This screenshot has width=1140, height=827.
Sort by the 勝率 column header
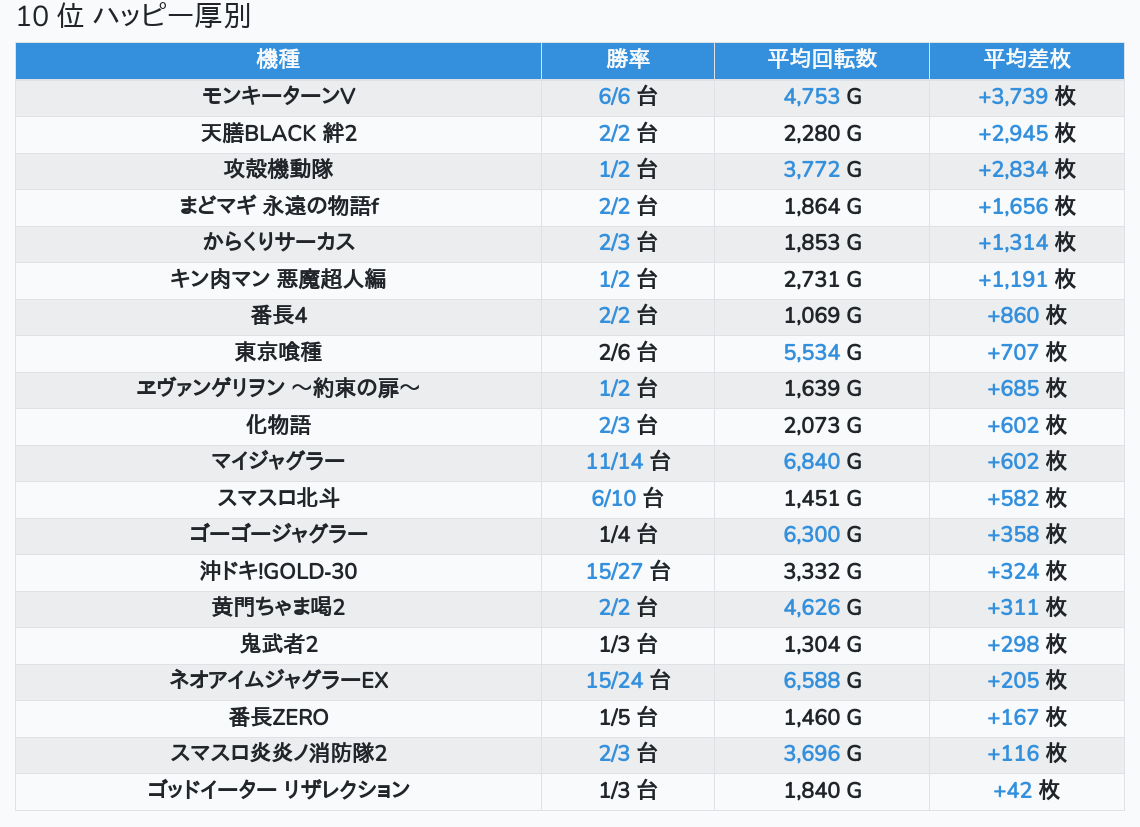coord(627,59)
